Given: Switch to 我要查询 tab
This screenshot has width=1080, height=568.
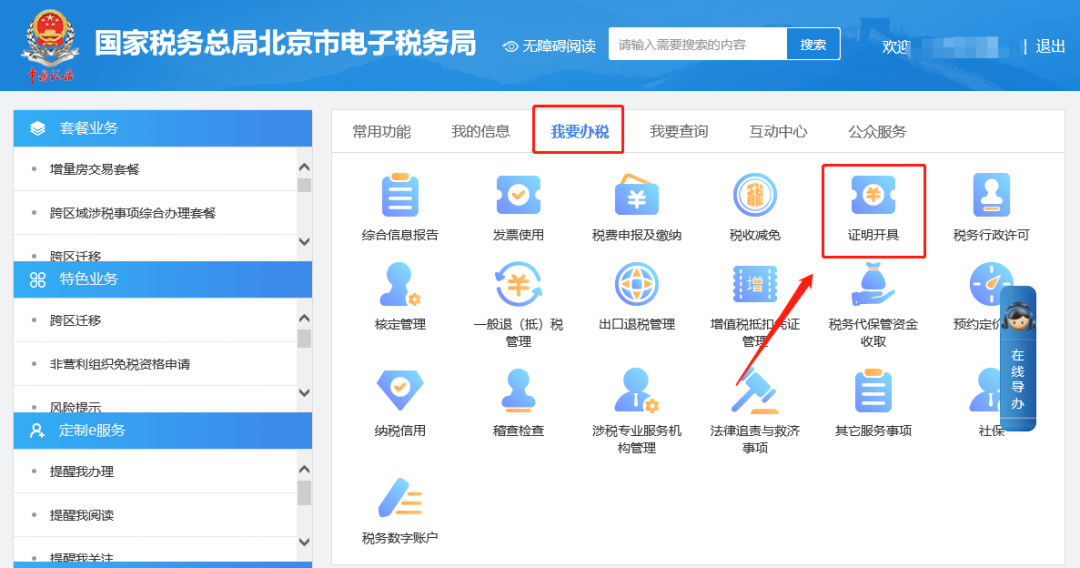Looking at the screenshot, I should tap(679, 132).
